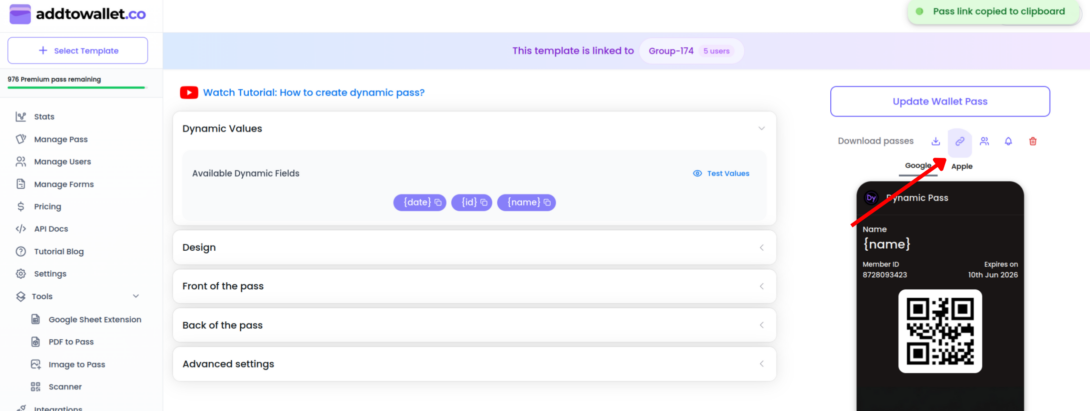
Task: Switch to Google pass preview tab
Action: pyautogui.click(x=918, y=166)
